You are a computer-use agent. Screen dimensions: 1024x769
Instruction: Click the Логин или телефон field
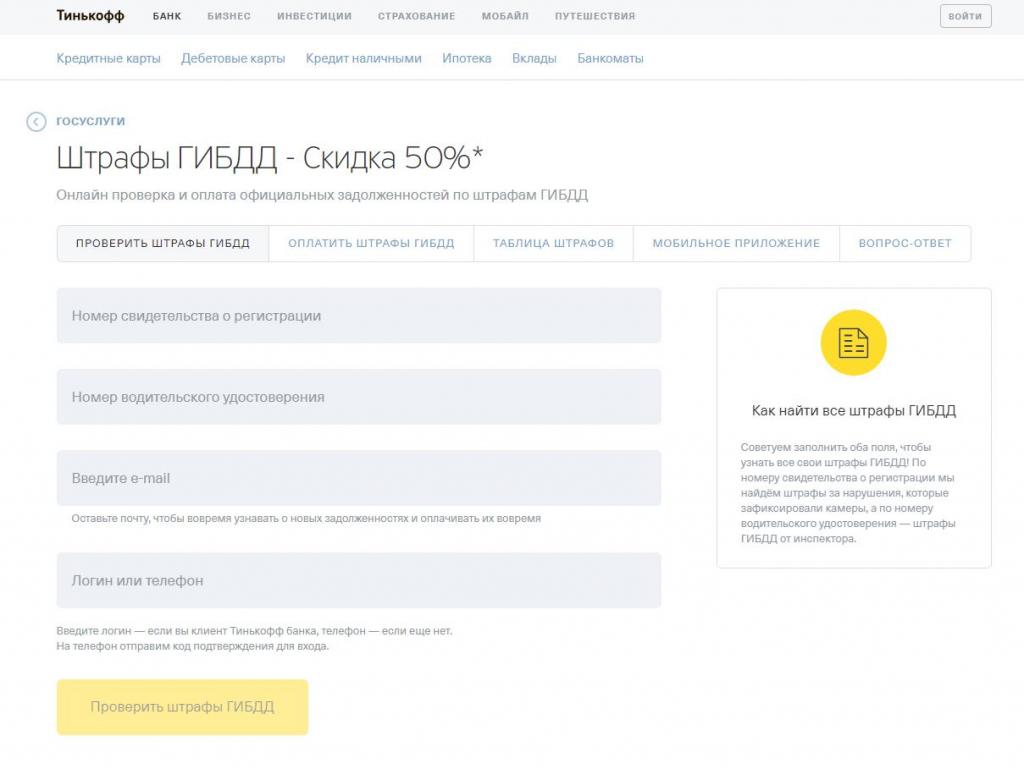[x=359, y=580]
